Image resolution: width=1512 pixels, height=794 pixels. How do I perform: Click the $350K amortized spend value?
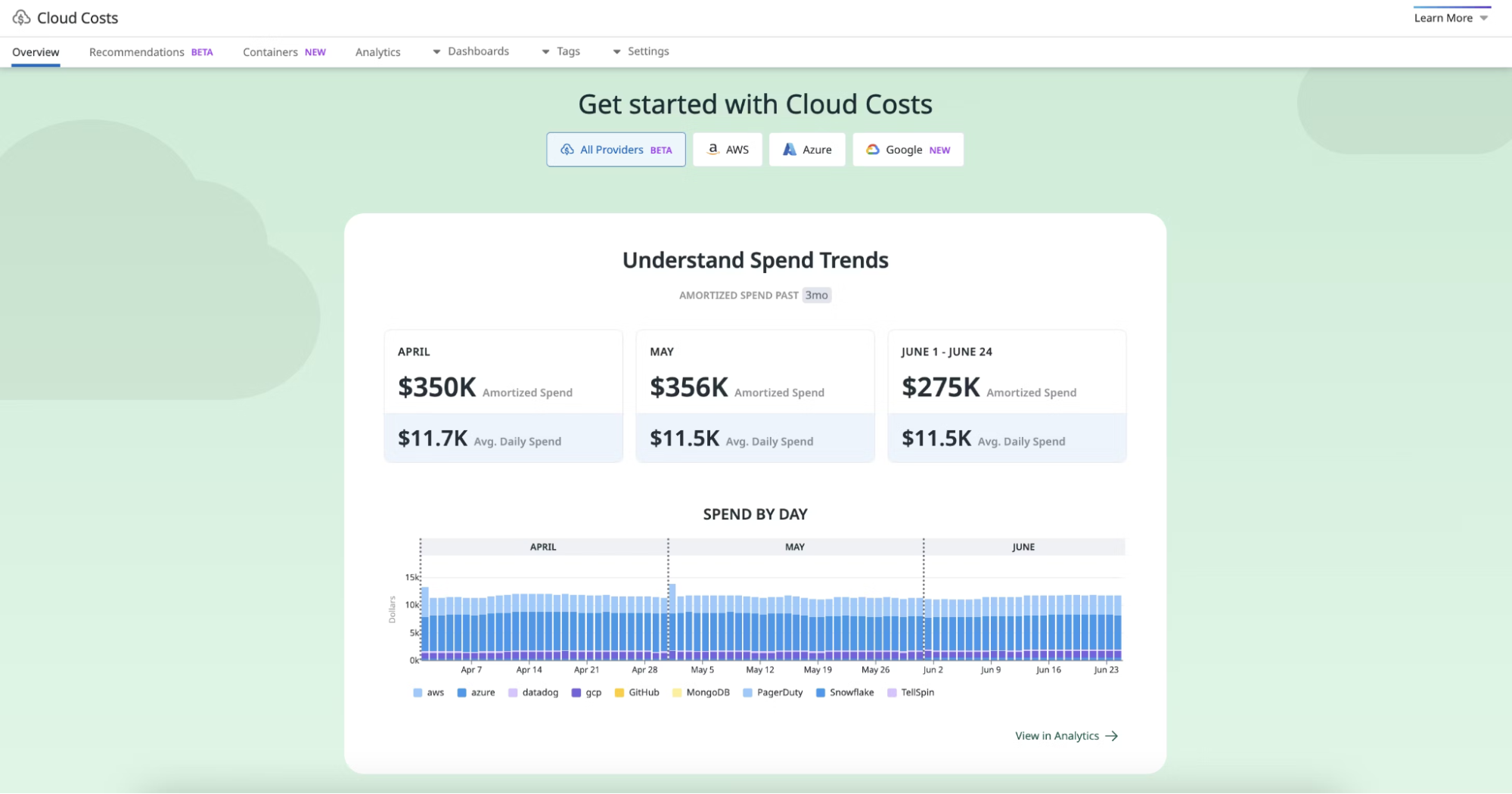click(x=437, y=387)
